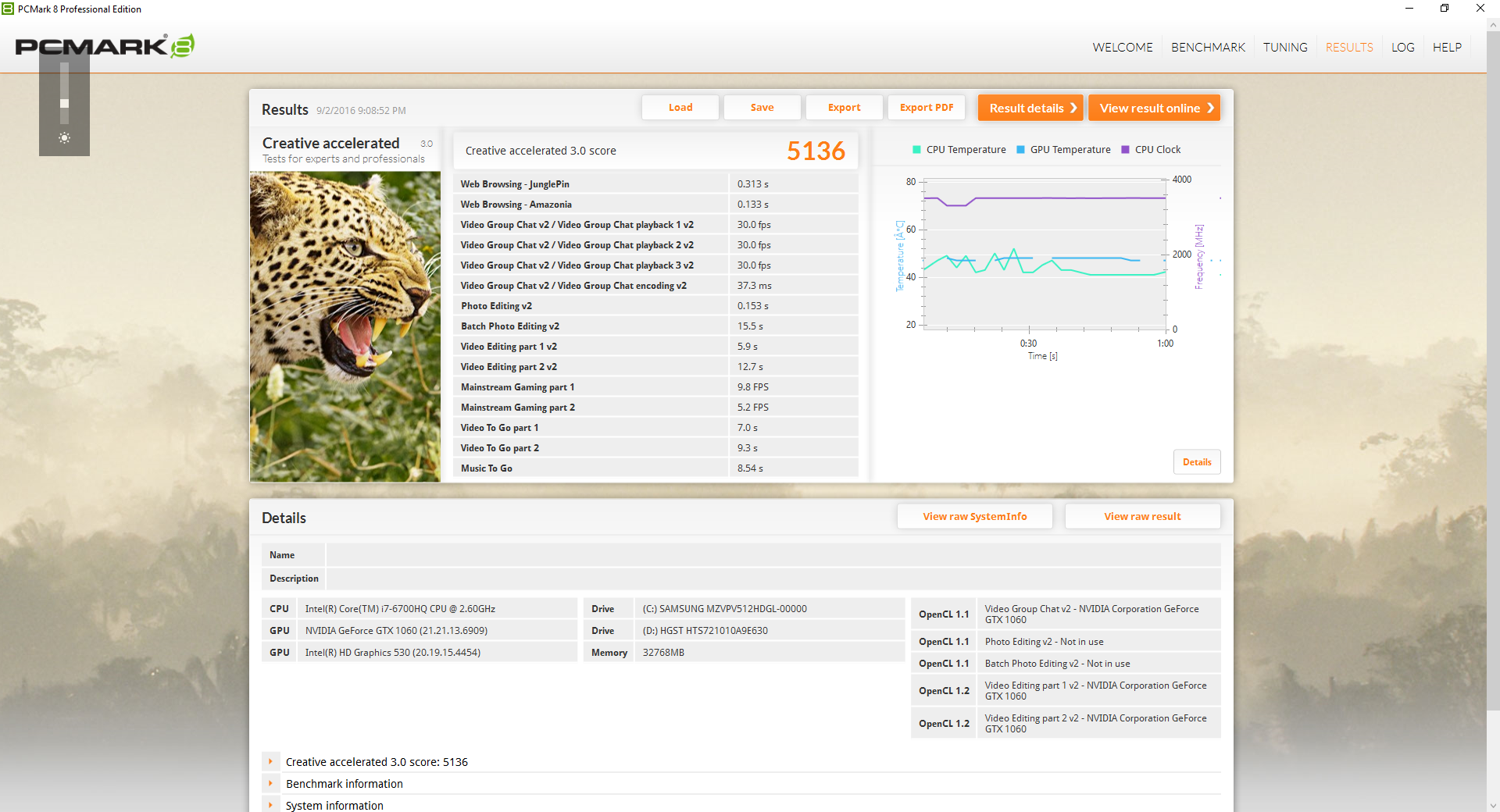The width and height of the screenshot is (1500, 812).
Task: Click the Description field in Details
Action: click(773, 579)
